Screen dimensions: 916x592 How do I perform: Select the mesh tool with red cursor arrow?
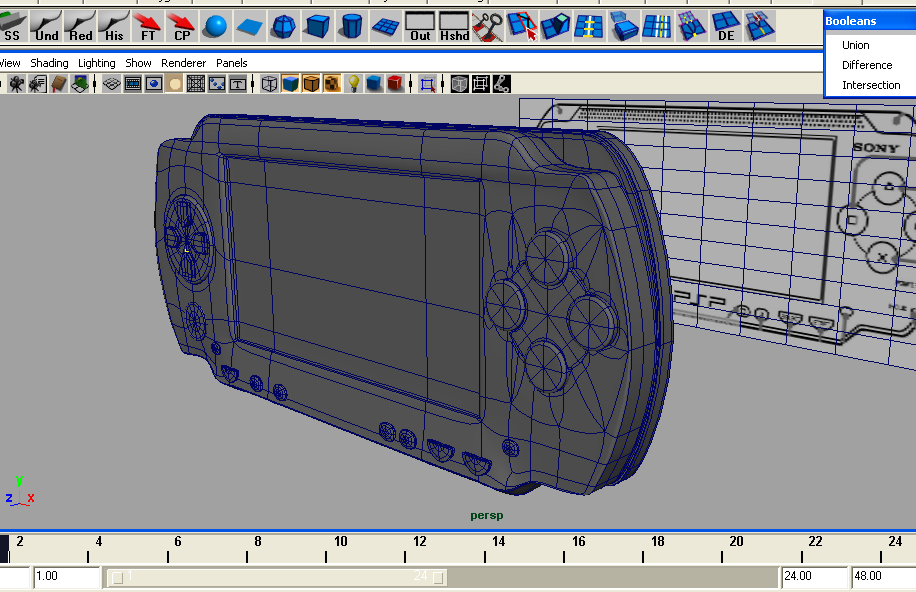(522, 26)
